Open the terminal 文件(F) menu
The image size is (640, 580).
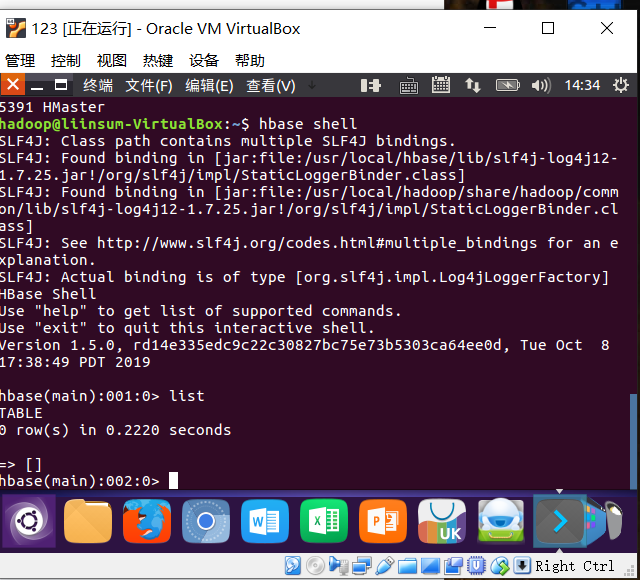[149, 86]
